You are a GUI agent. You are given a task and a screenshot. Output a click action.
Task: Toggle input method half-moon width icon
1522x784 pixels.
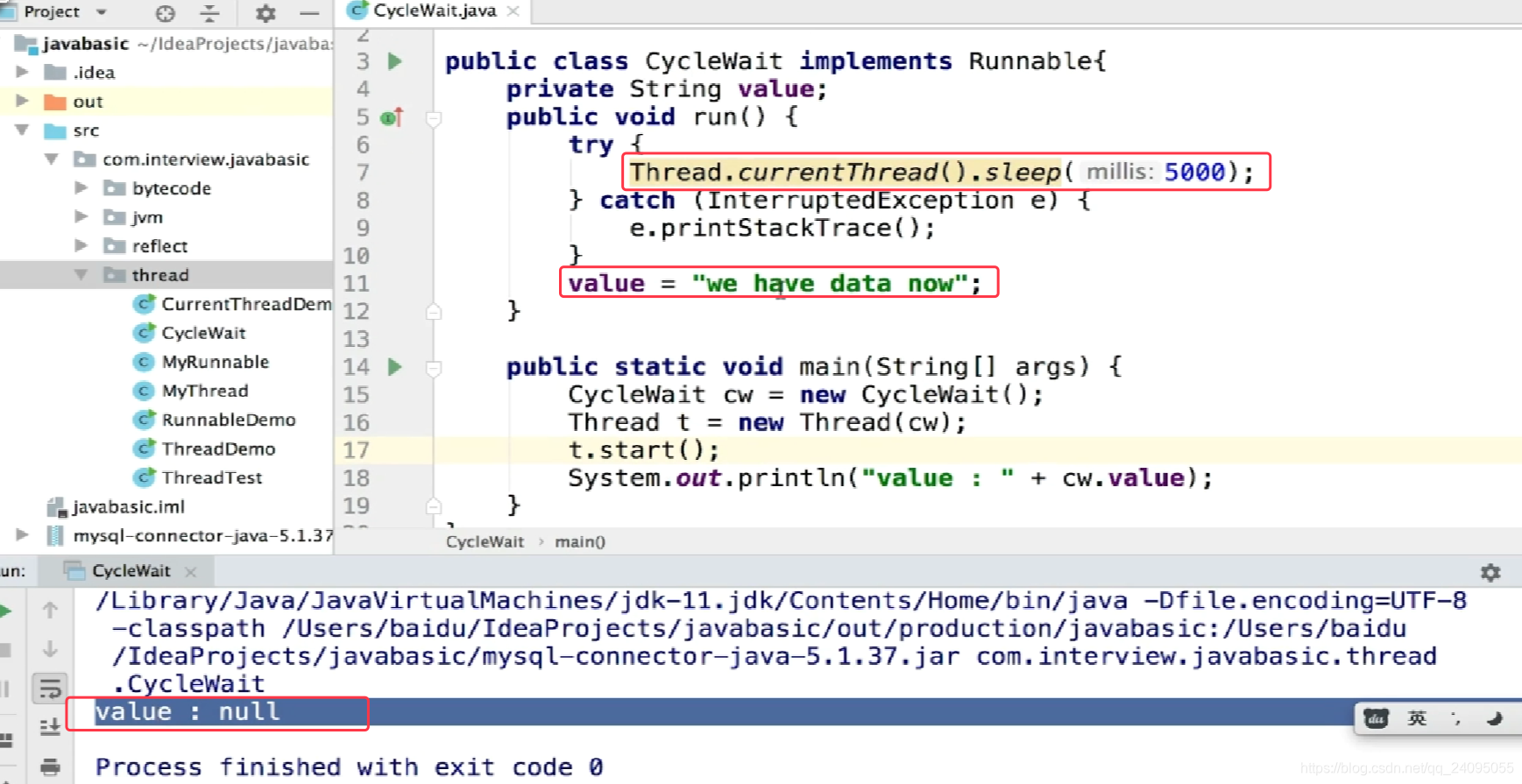[1495, 719]
